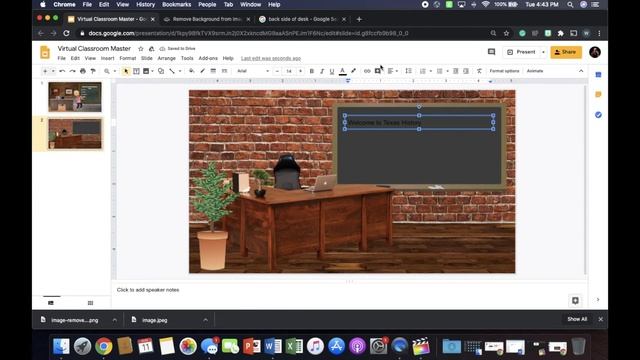
Task: Click the Zoom magnifier tool
Action: pos(107,71)
